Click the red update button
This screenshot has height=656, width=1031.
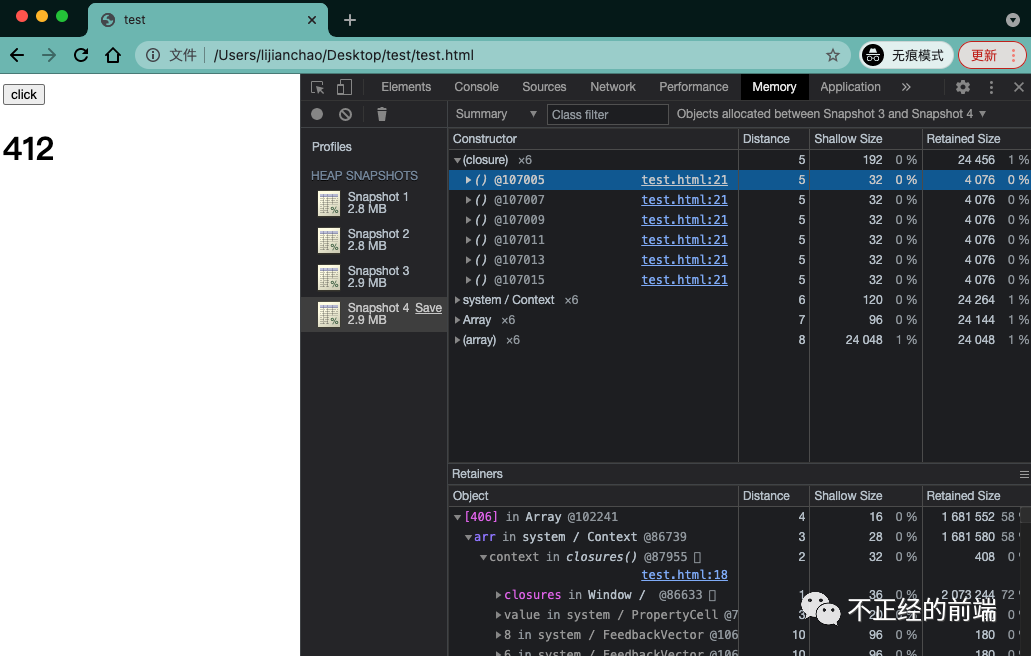click(992, 55)
